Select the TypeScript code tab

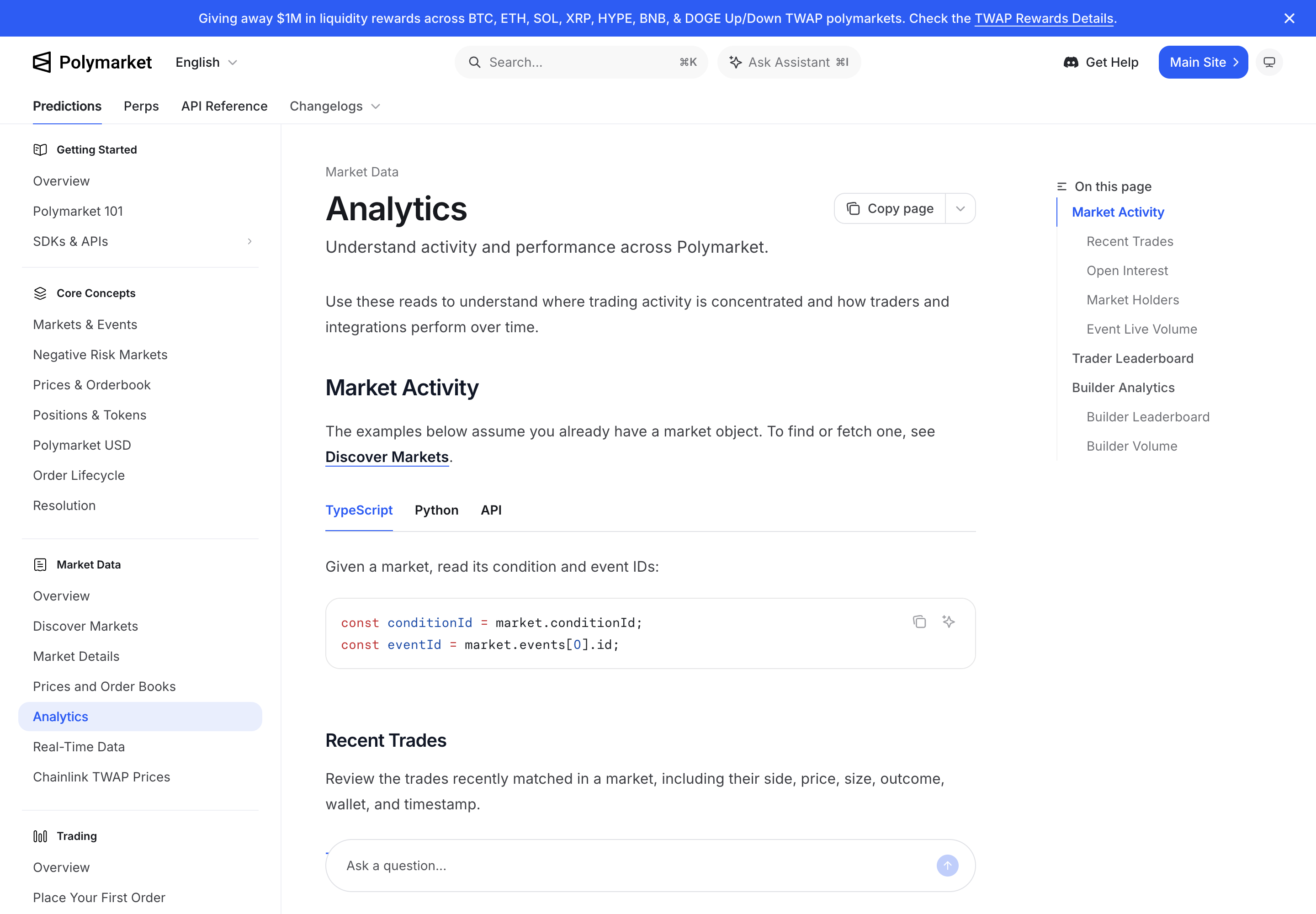coord(359,510)
